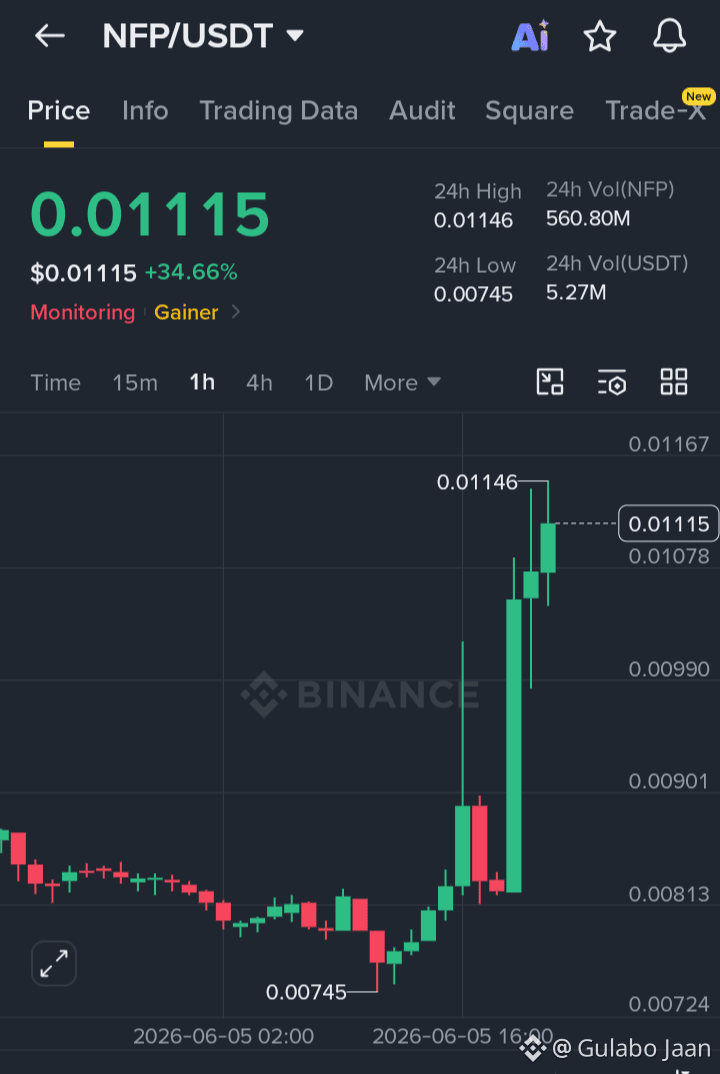Open chart indicator settings icon
The height and width of the screenshot is (1074, 720).
612,382
